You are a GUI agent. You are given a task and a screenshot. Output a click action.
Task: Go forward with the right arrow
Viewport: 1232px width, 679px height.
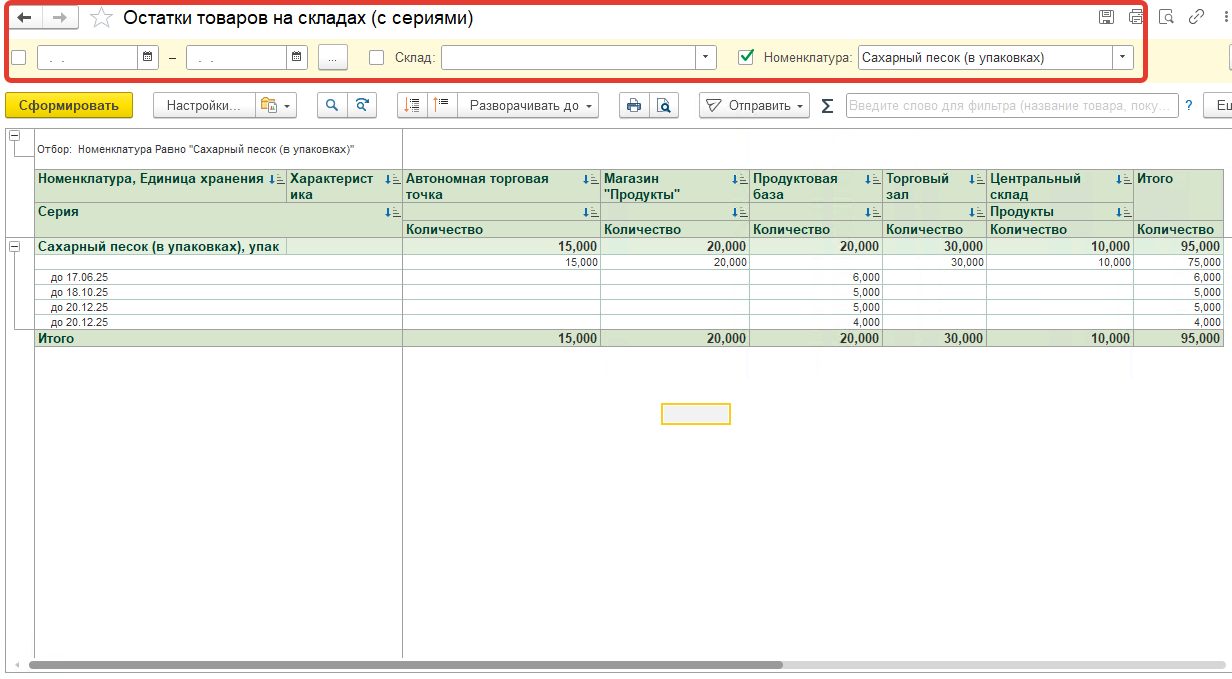[x=60, y=18]
